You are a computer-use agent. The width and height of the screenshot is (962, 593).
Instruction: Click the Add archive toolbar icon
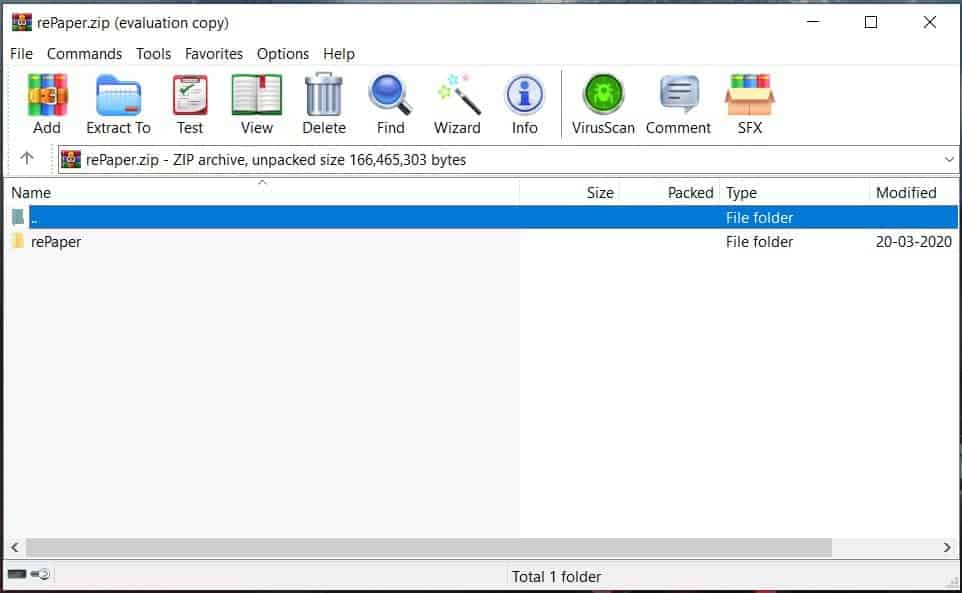(47, 95)
